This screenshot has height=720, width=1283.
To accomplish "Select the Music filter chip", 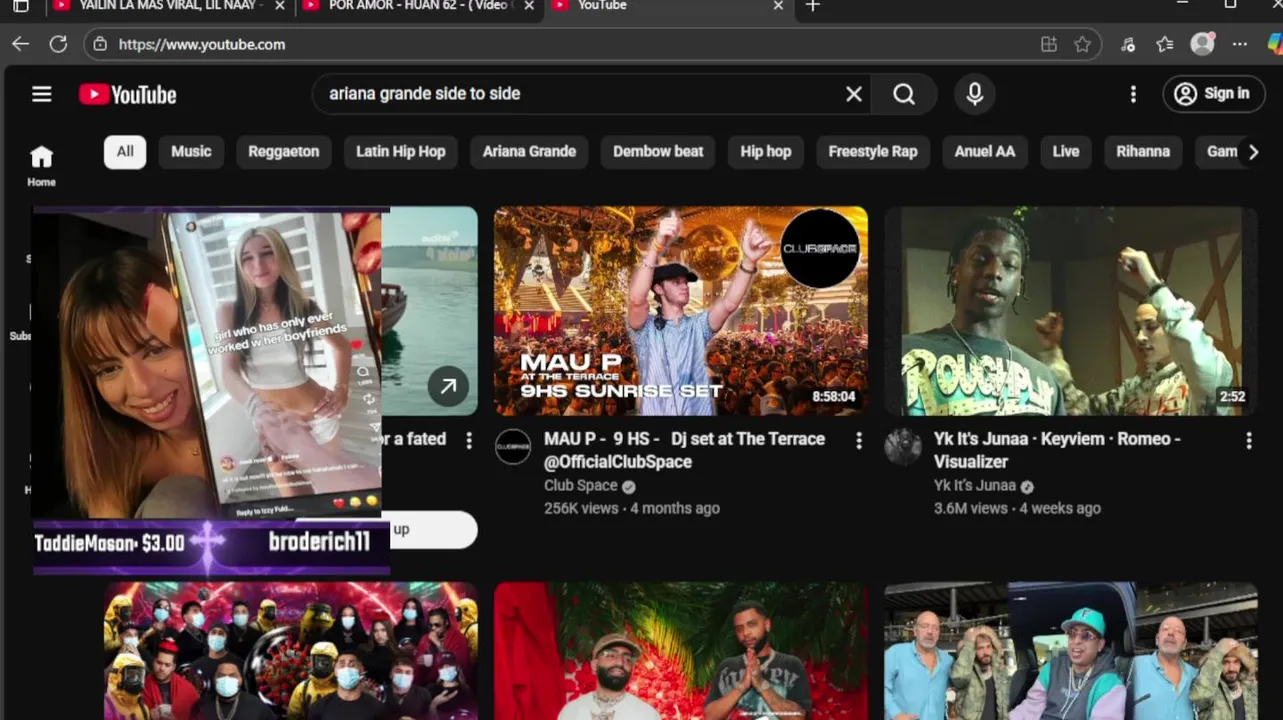I will (191, 152).
